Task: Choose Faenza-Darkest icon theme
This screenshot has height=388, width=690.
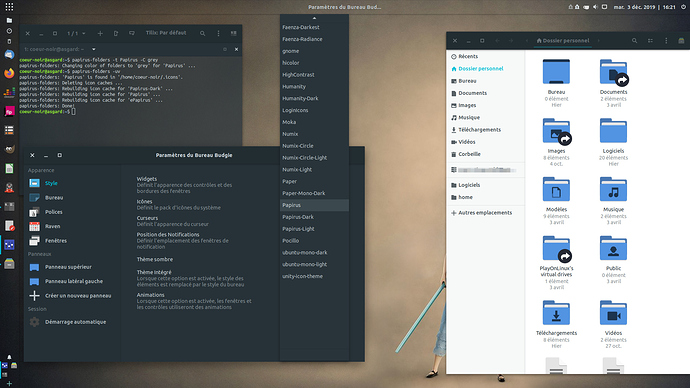Action: (x=314, y=27)
